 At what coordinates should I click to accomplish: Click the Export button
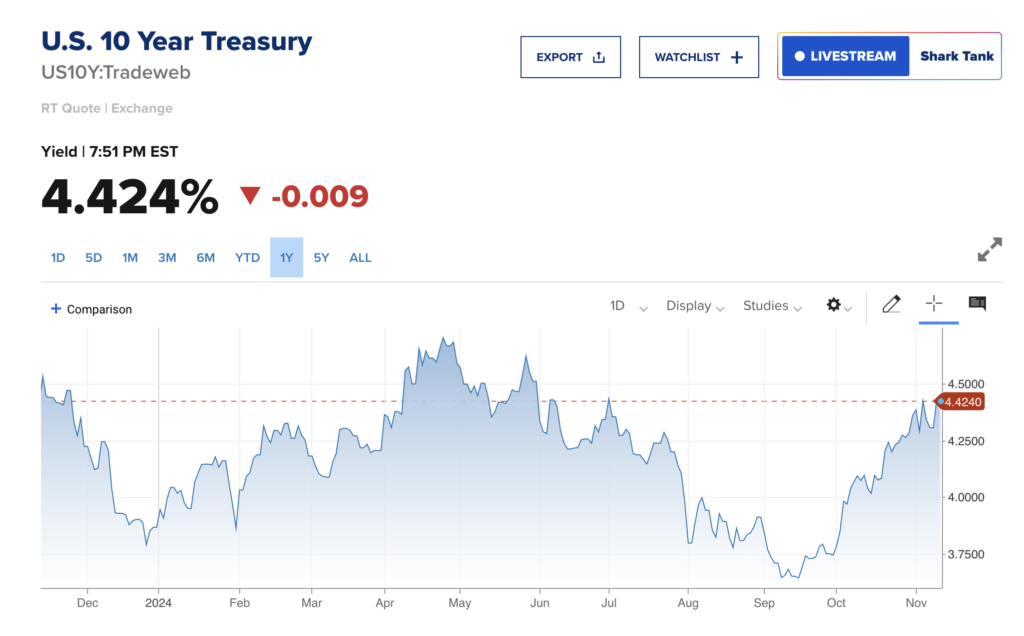click(570, 57)
